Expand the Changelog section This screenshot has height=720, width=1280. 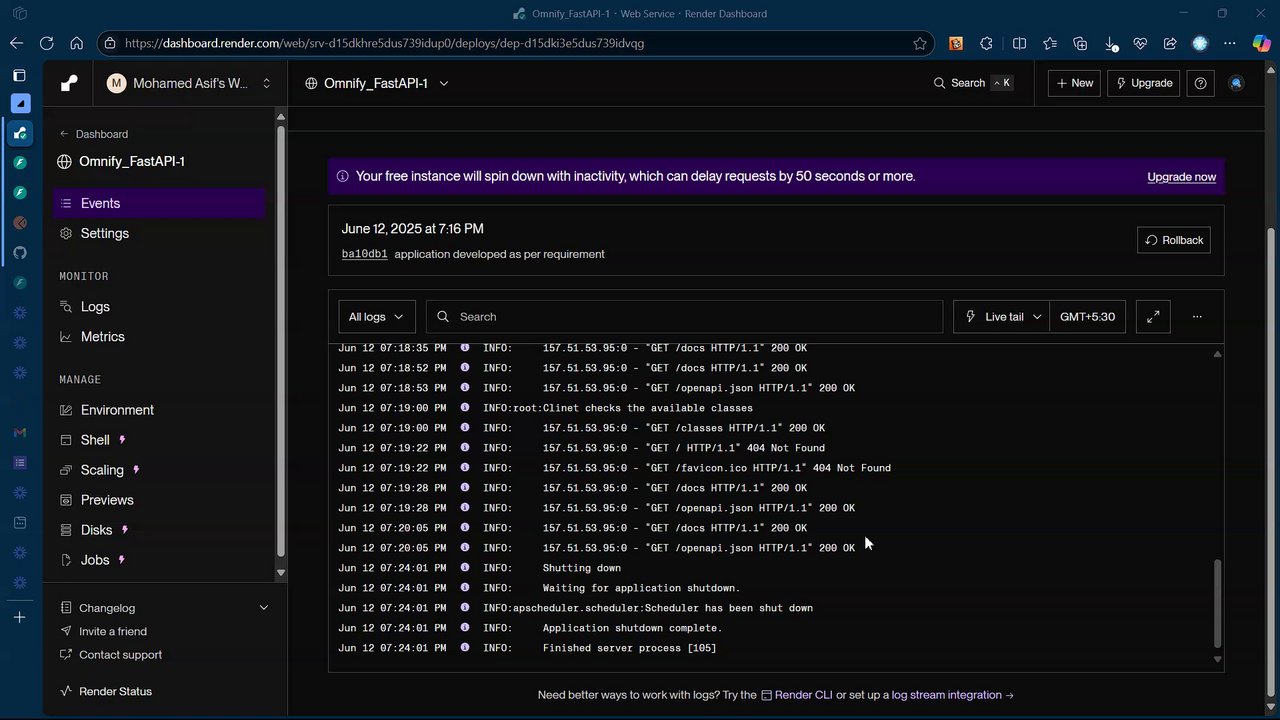(164, 608)
